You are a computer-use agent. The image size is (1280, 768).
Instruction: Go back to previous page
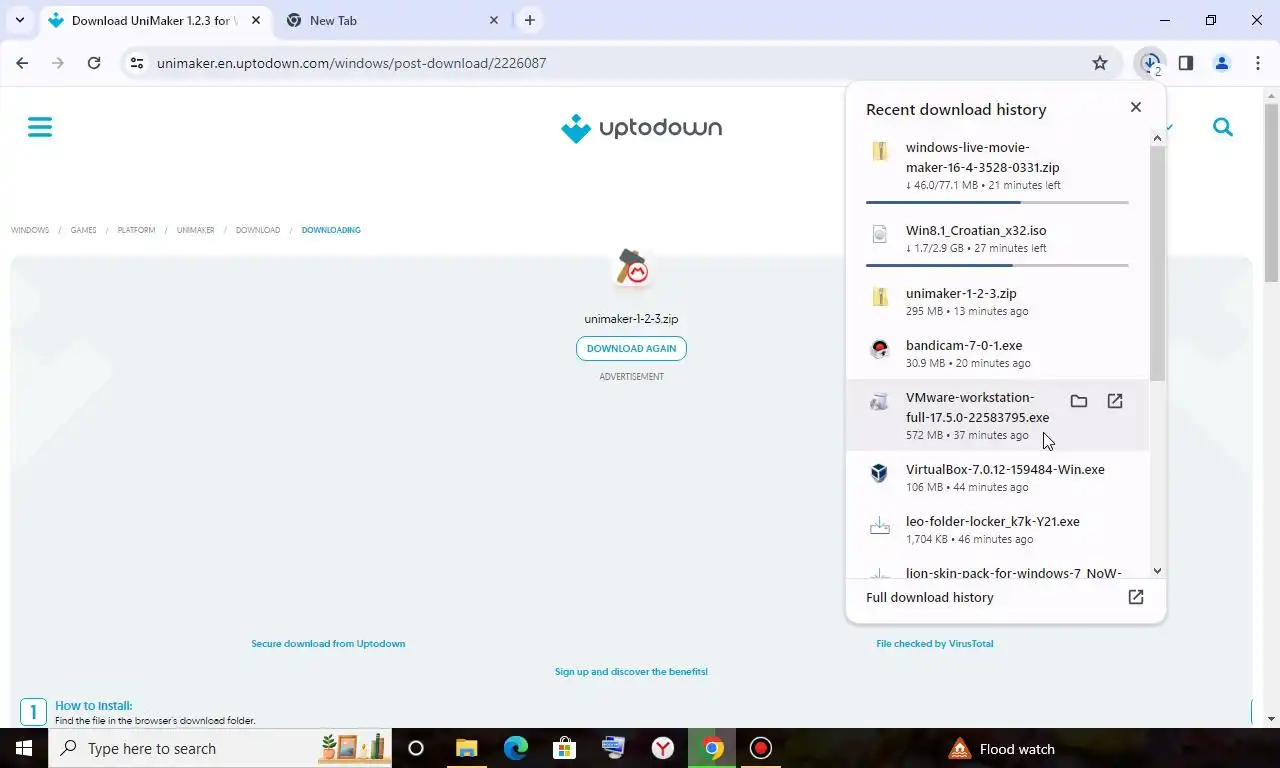pos(22,63)
